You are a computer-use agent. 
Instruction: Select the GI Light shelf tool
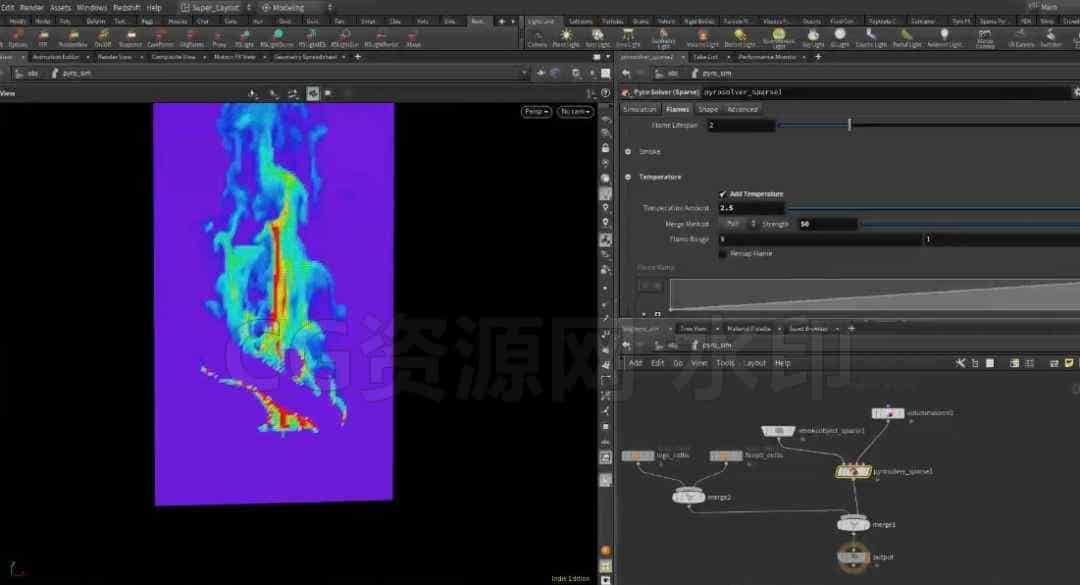click(x=840, y=38)
